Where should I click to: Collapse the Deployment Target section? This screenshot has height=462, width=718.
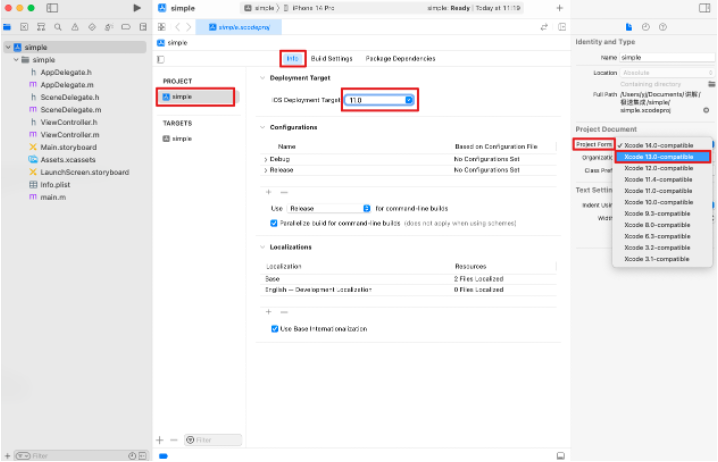[x=262, y=78]
